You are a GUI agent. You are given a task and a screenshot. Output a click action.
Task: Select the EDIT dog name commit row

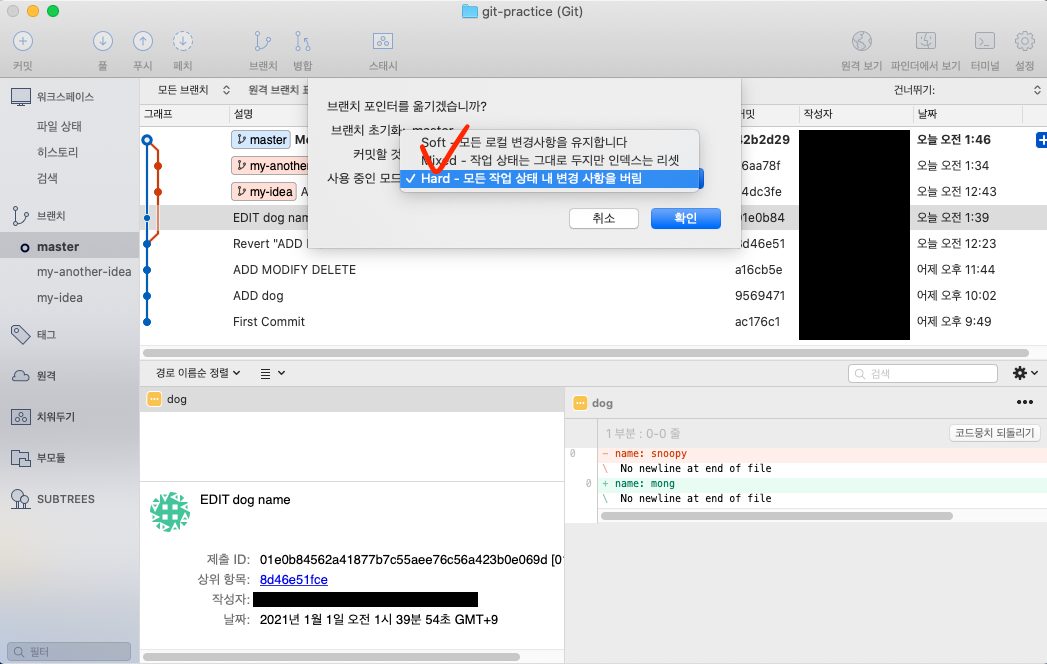point(593,218)
